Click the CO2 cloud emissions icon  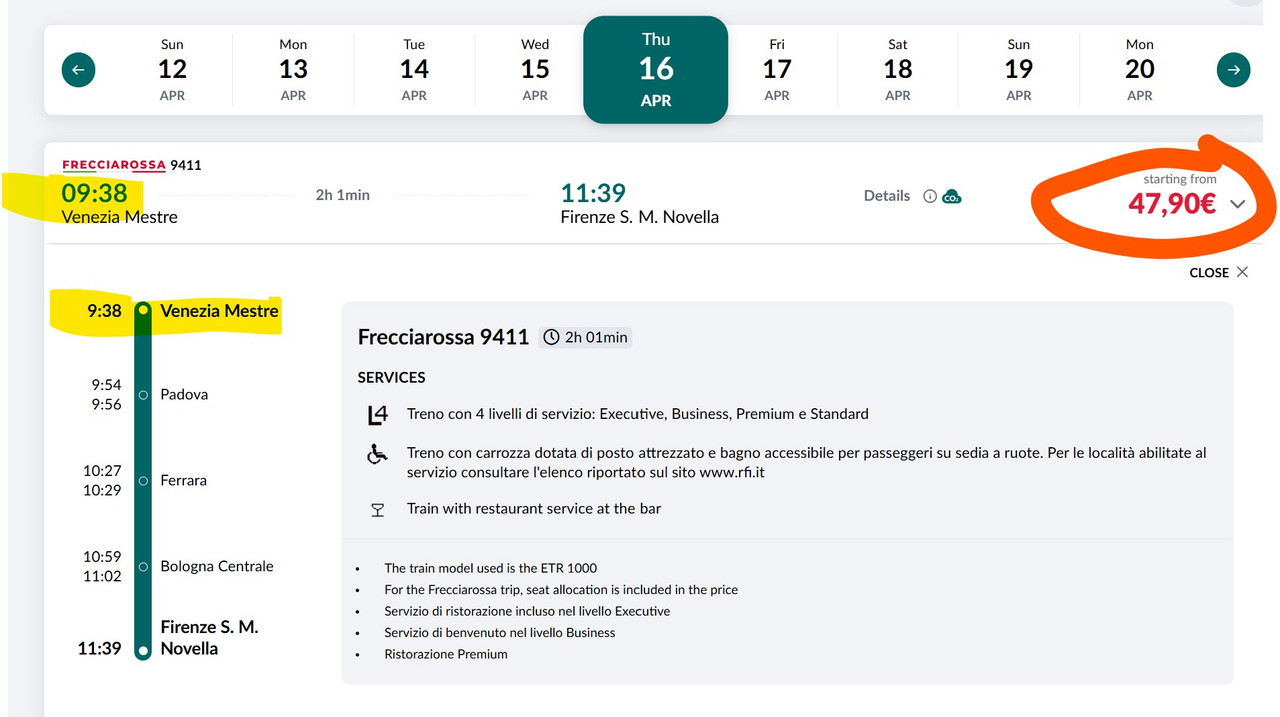pyautogui.click(x=951, y=196)
